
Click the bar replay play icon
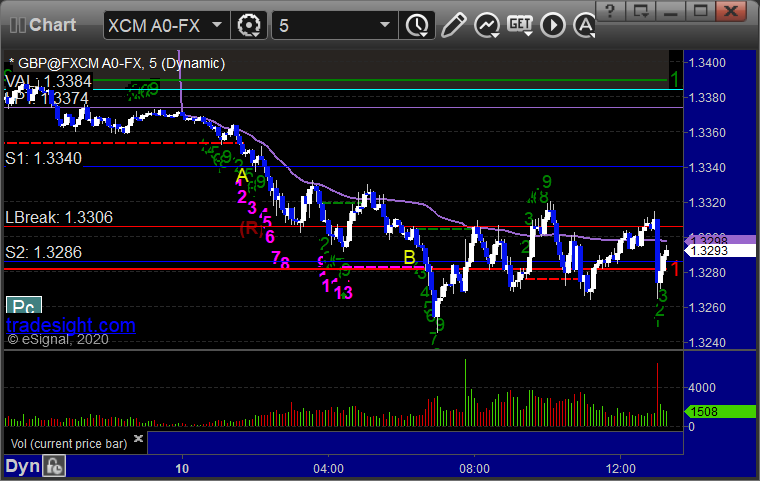pos(553,25)
